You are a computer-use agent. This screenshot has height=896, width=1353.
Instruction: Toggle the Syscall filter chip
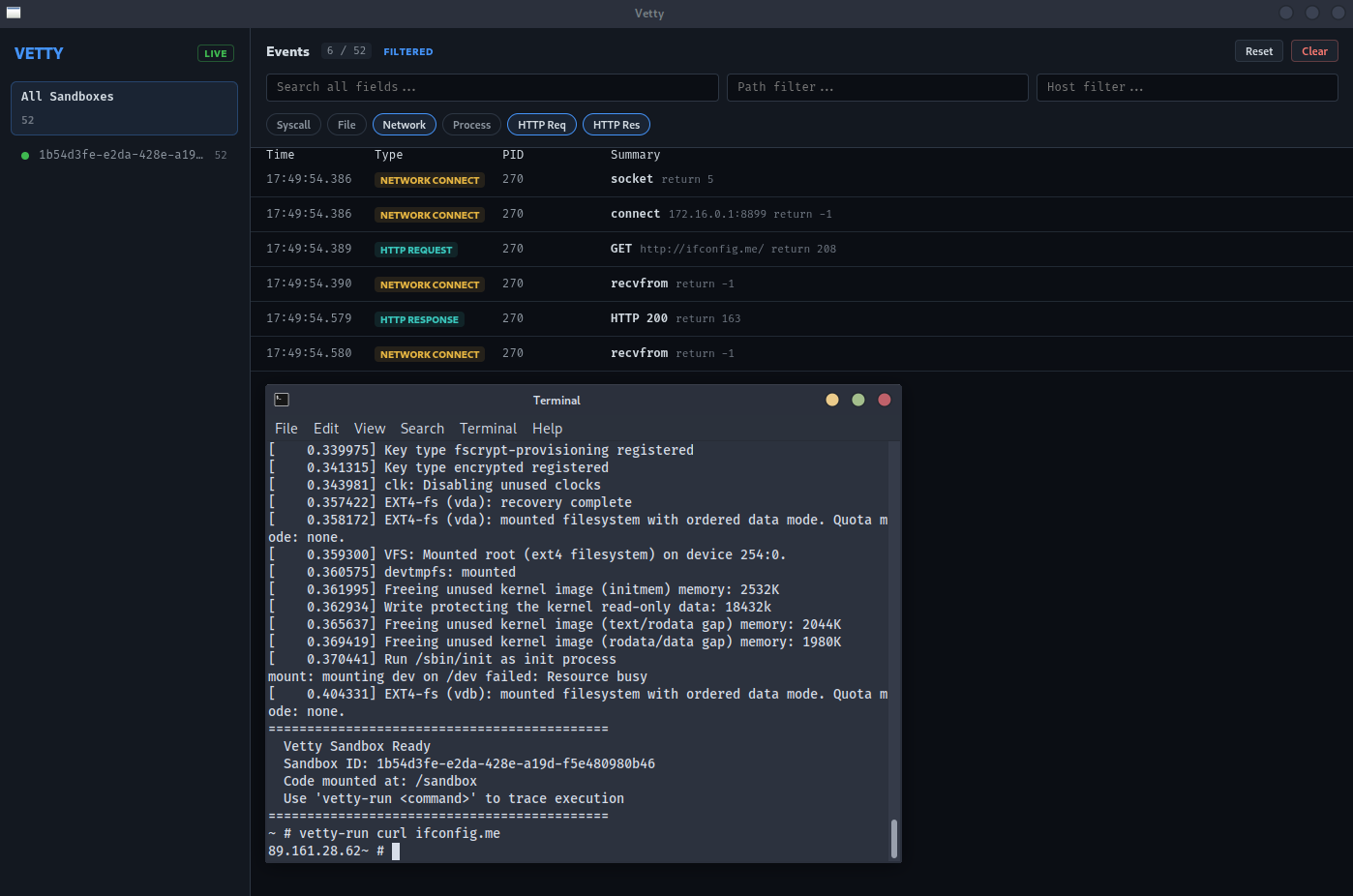293,125
